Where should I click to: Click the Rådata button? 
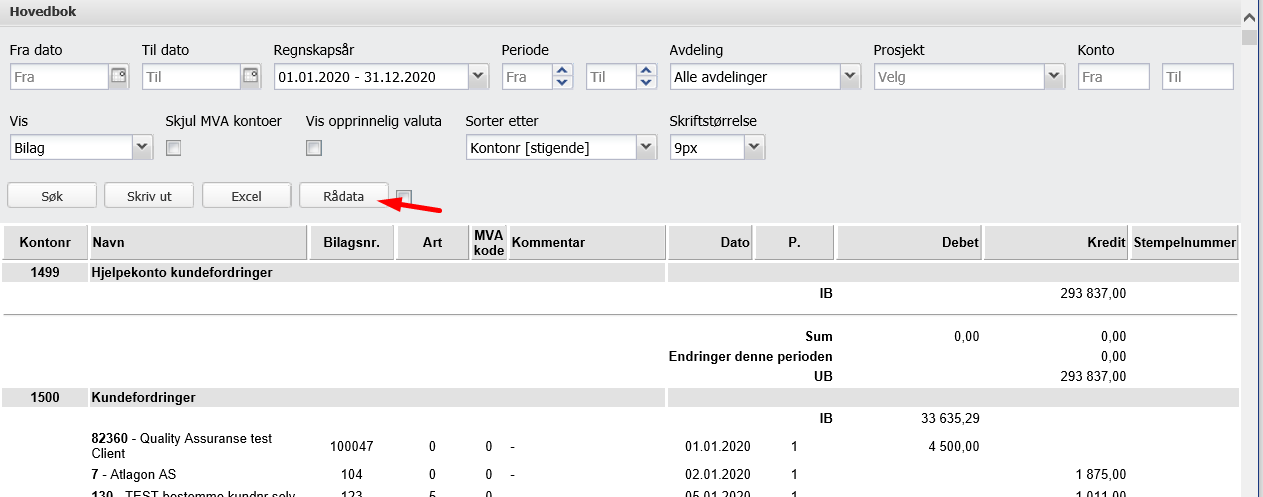343,196
